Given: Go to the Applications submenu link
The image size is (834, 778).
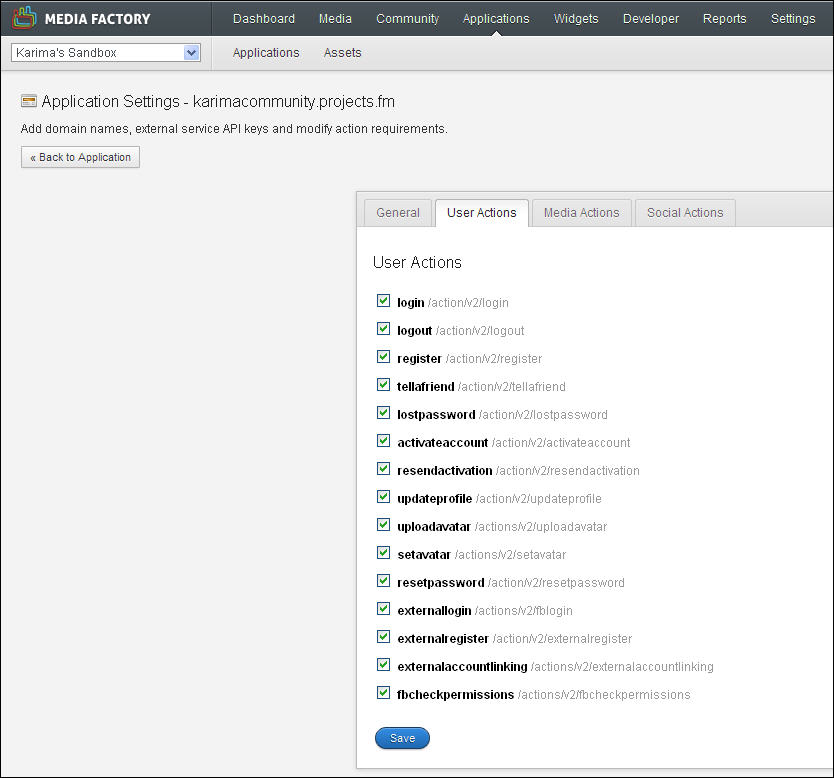Looking at the screenshot, I should click(x=266, y=53).
